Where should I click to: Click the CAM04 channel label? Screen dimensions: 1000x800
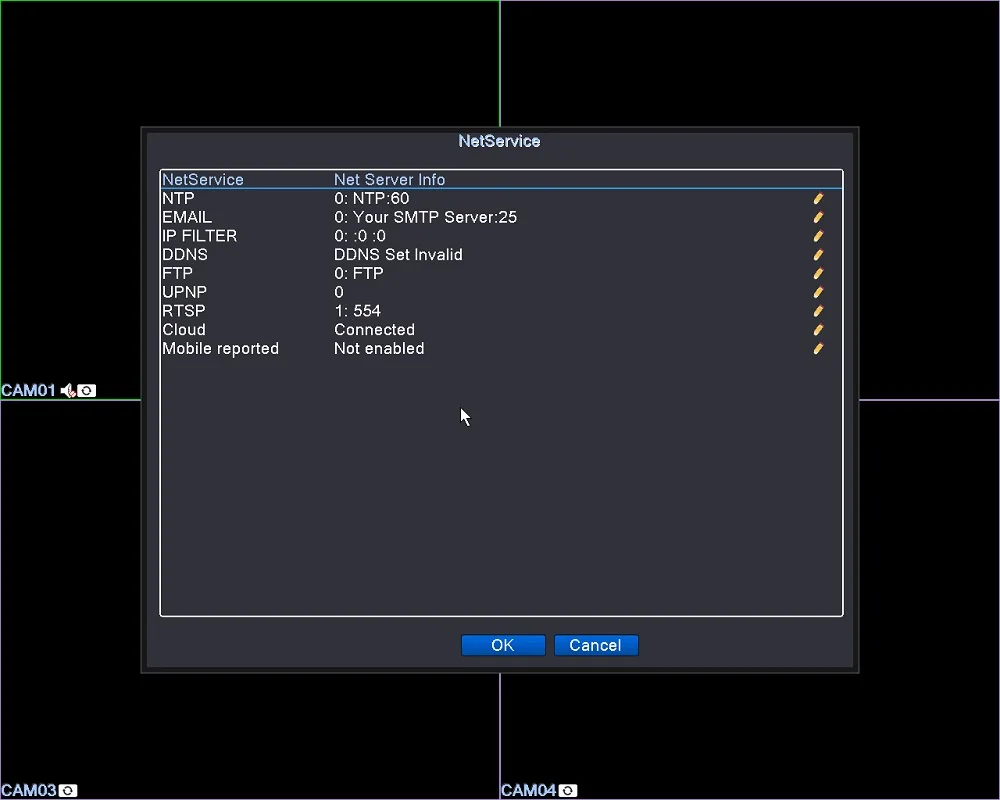pos(529,790)
